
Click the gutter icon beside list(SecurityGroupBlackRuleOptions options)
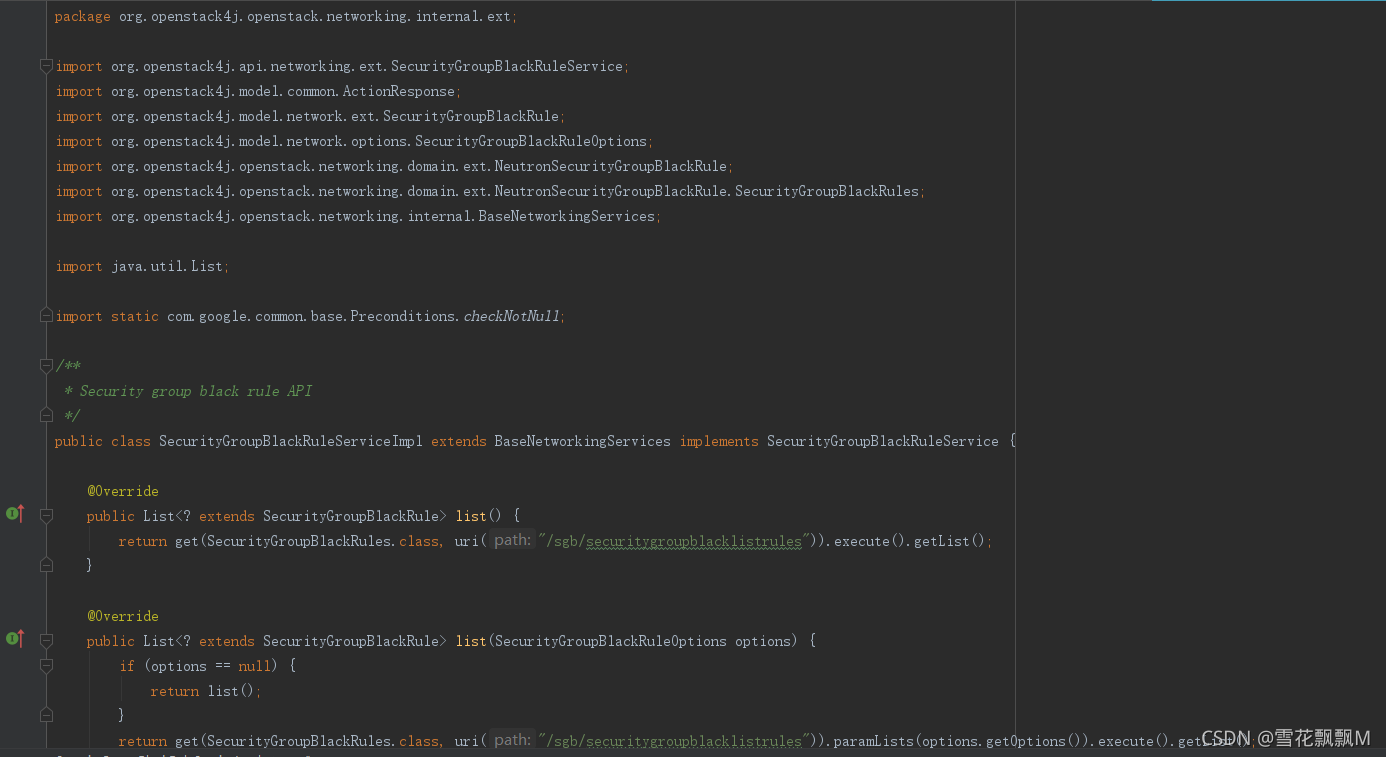point(15,639)
